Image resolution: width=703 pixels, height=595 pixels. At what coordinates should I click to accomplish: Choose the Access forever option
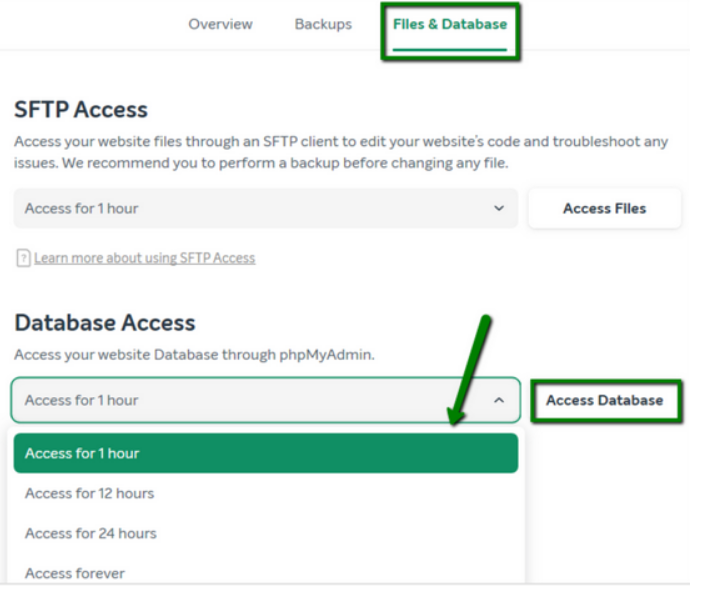coord(75,573)
